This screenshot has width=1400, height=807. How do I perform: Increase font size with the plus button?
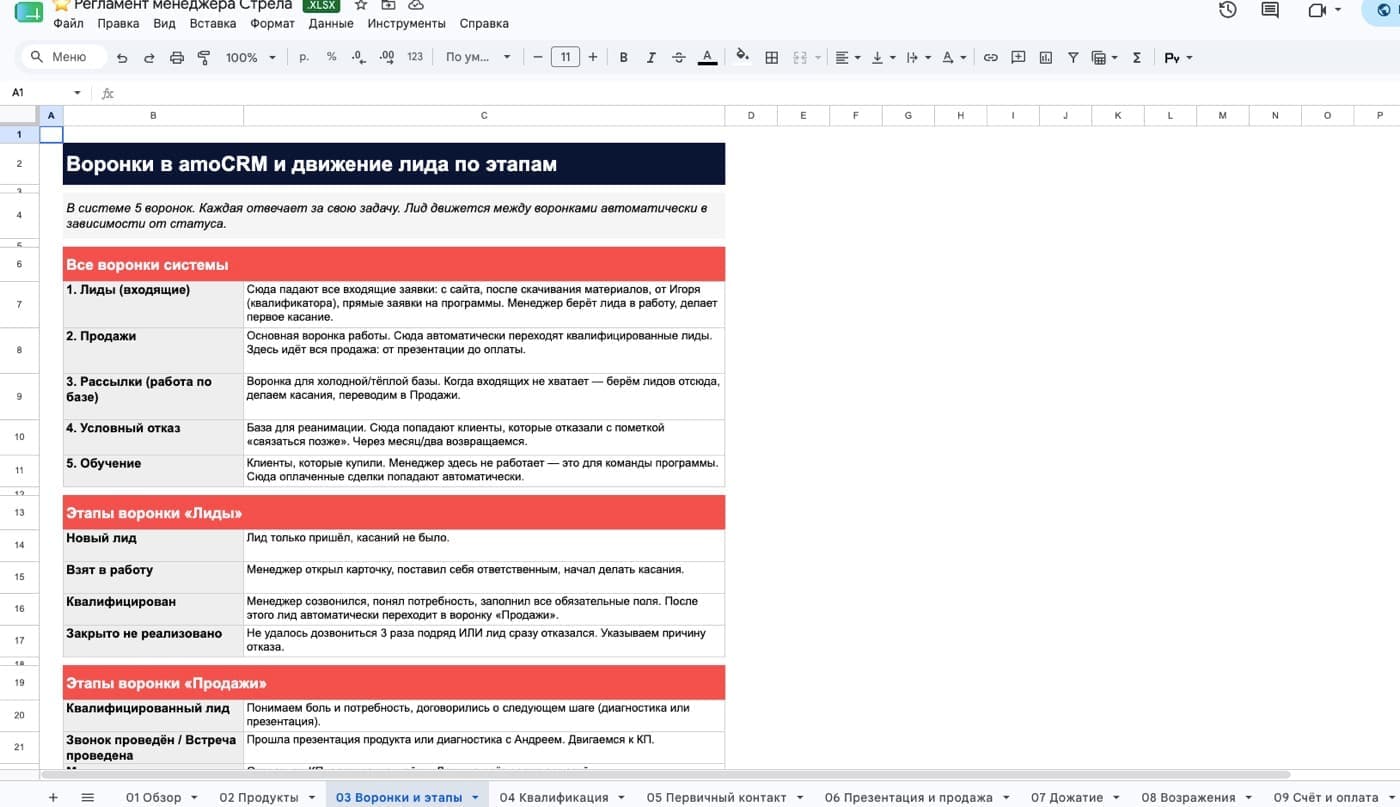[x=593, y=57]
